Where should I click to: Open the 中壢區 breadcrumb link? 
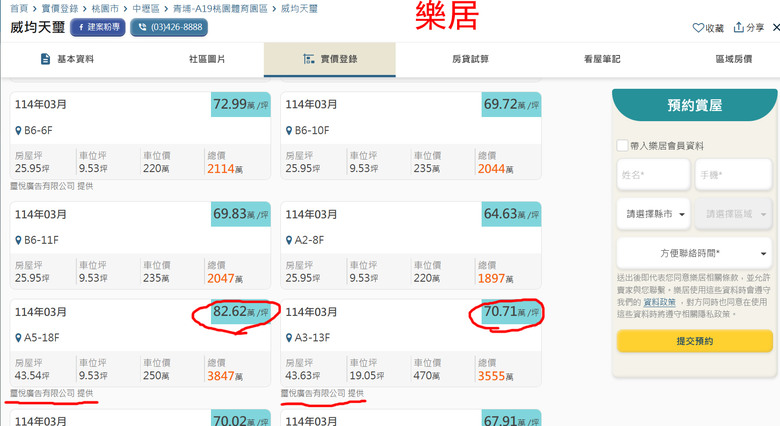point(146,8)
